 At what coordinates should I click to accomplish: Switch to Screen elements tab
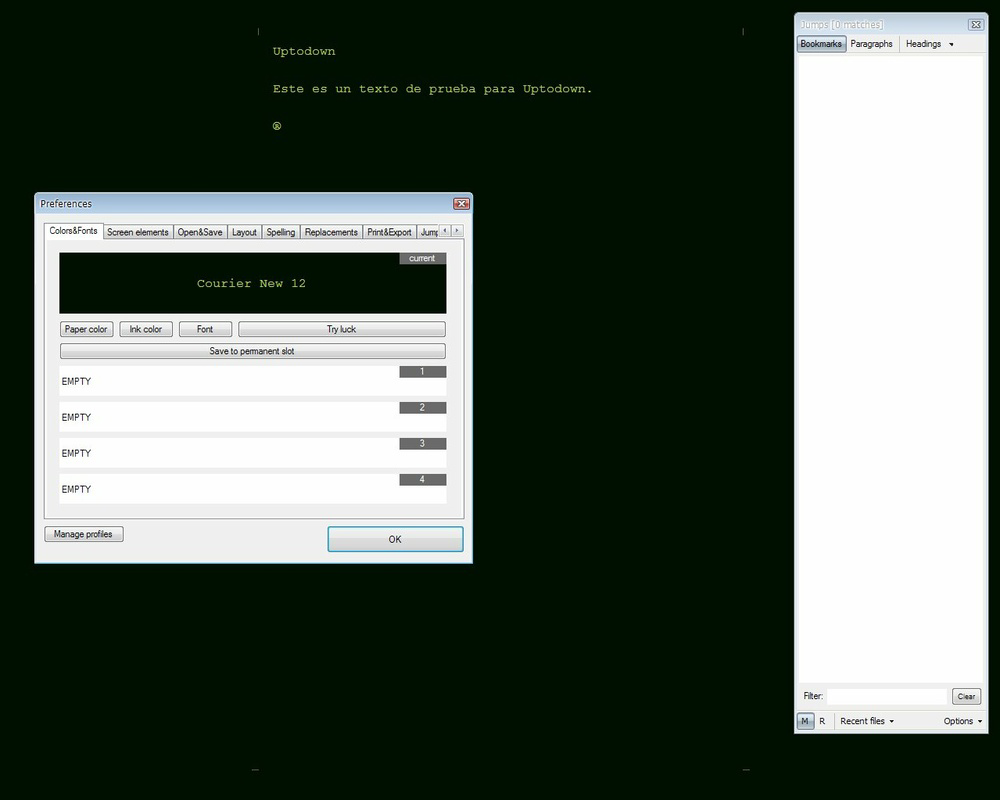138,232
